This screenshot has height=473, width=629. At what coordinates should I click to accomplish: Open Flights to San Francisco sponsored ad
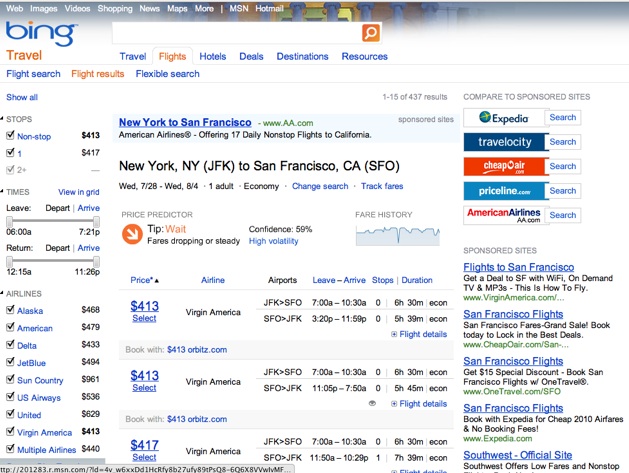click(519, 267)
